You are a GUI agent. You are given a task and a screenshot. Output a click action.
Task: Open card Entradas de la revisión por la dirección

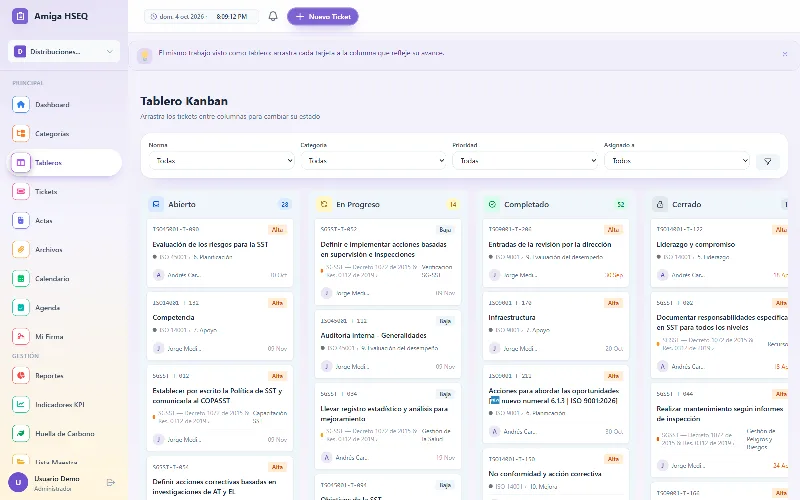(556, 253)
